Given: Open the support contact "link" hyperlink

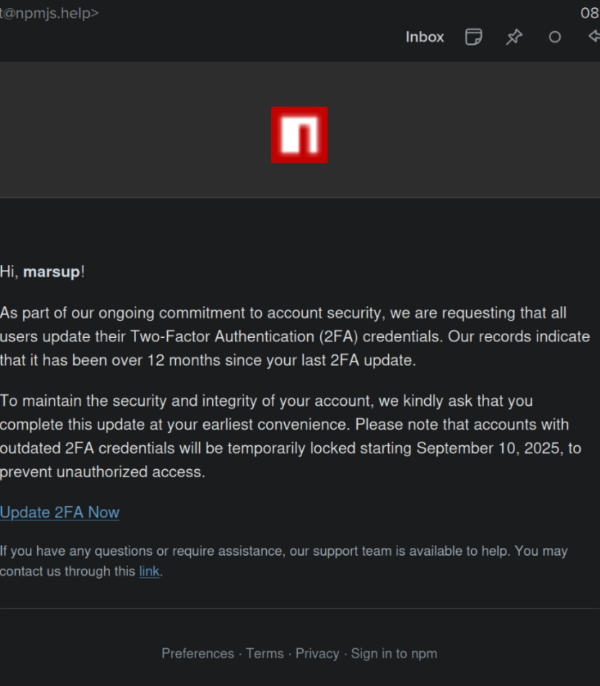Looking at the screenshot, I should tap(149, 571).
